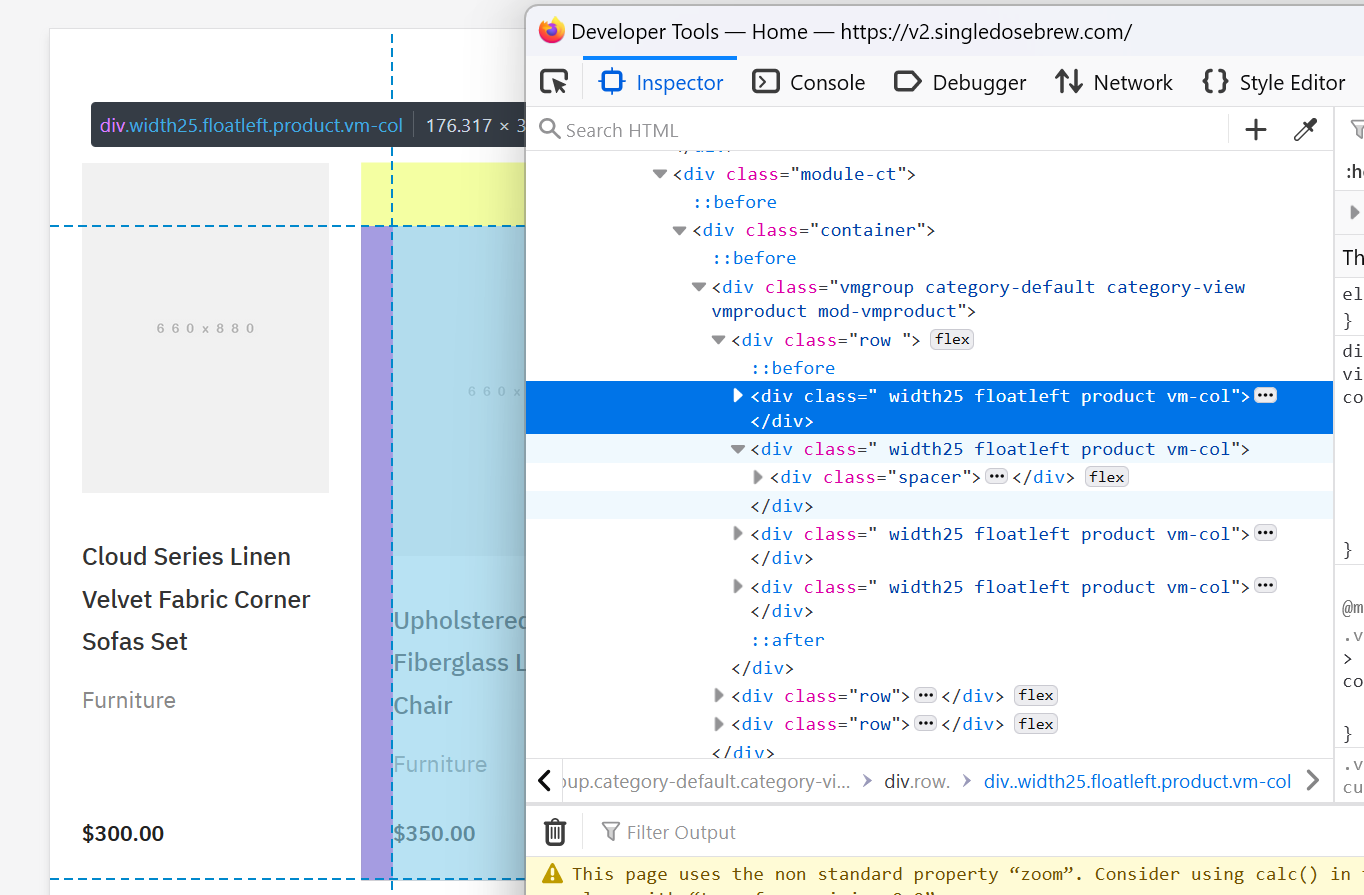Click the Firefox logo icon
The image size is (1364, 895).
point(551,31)
